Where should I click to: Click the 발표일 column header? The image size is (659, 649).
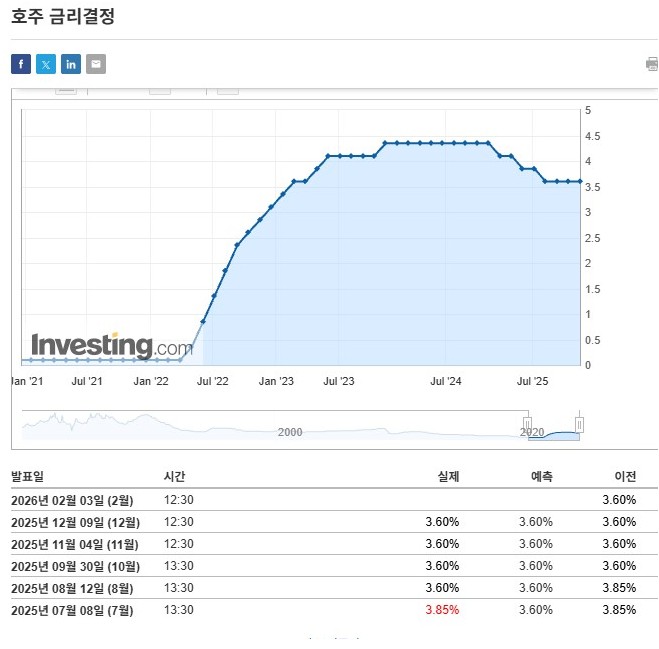click(x=28, y=477)
